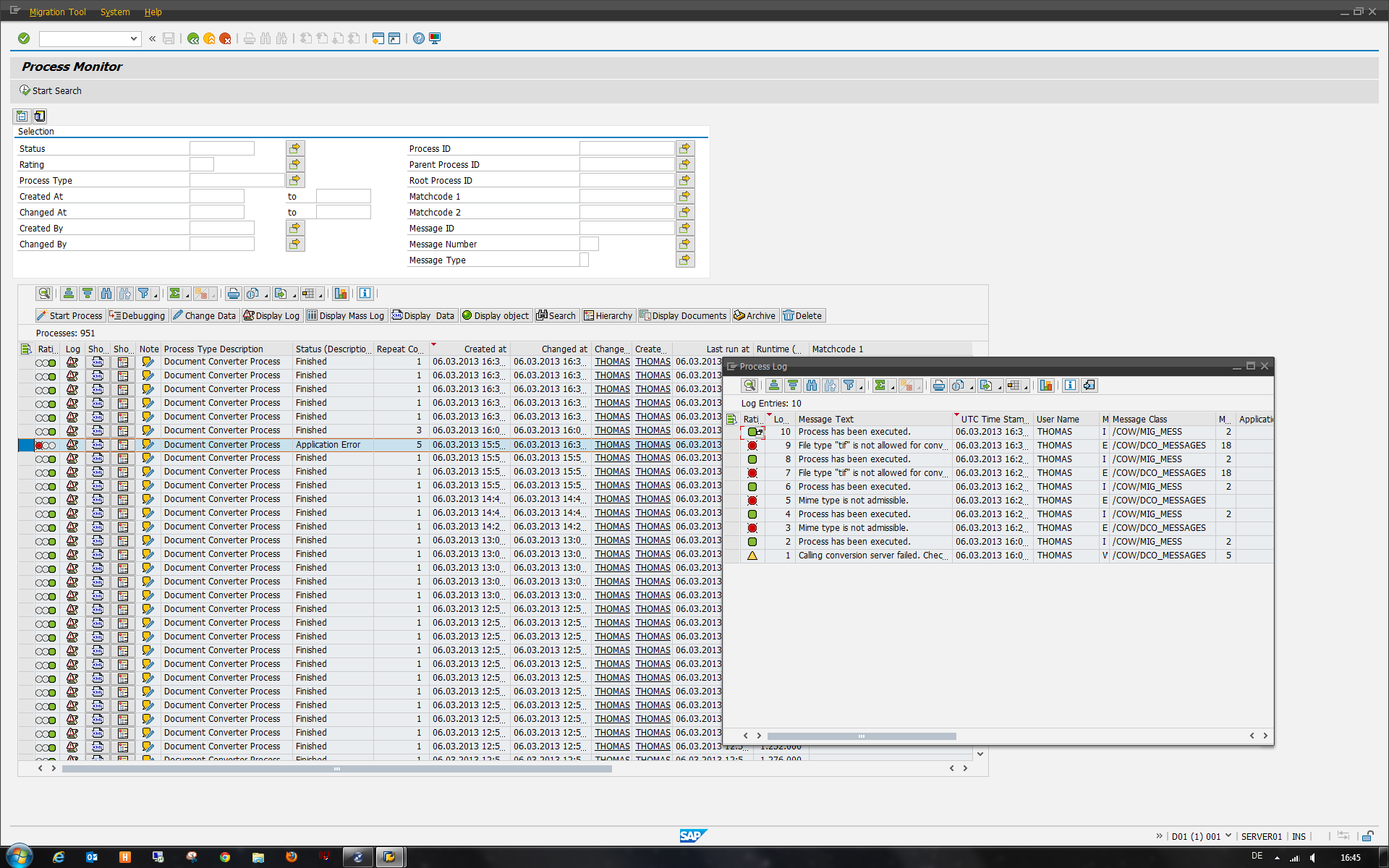Screen dimensions: 1389x868
Task: Expand the filter dropdown arrow in process list toolbar
Action: pyautogui.click(x=156, y=295)
